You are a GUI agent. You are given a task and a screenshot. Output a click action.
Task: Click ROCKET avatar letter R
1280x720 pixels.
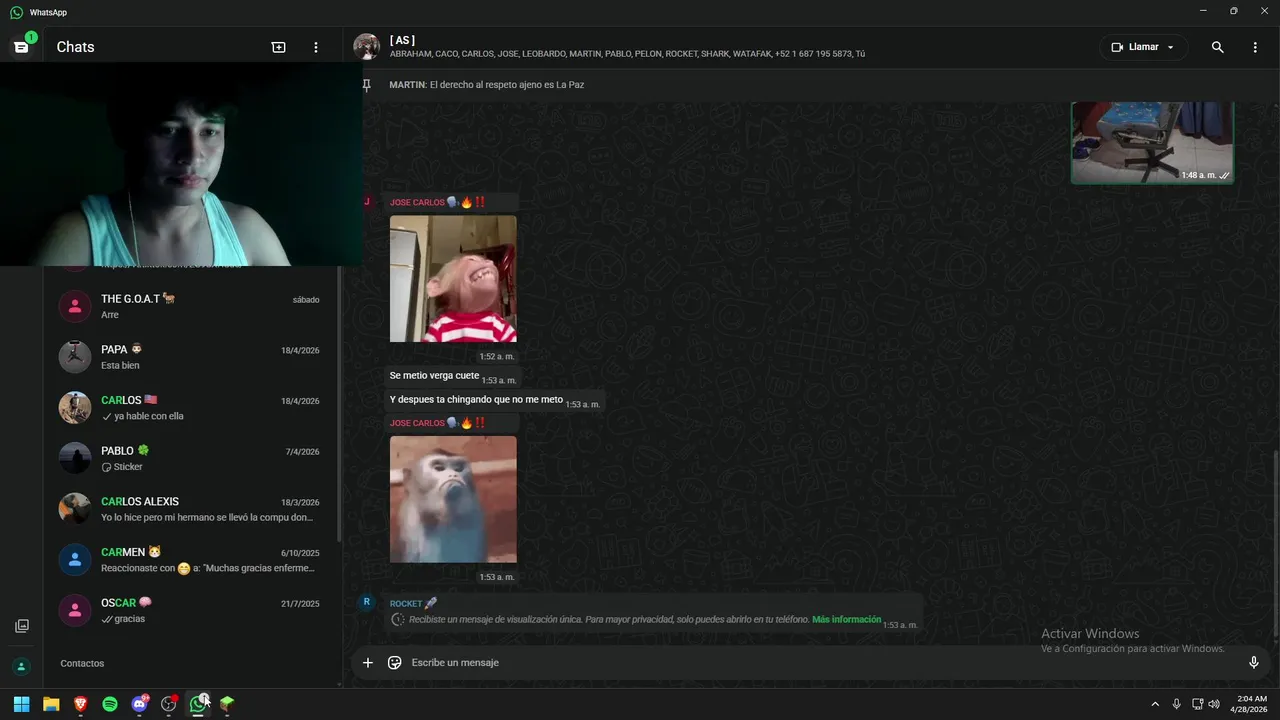click(x=366, y=602)
